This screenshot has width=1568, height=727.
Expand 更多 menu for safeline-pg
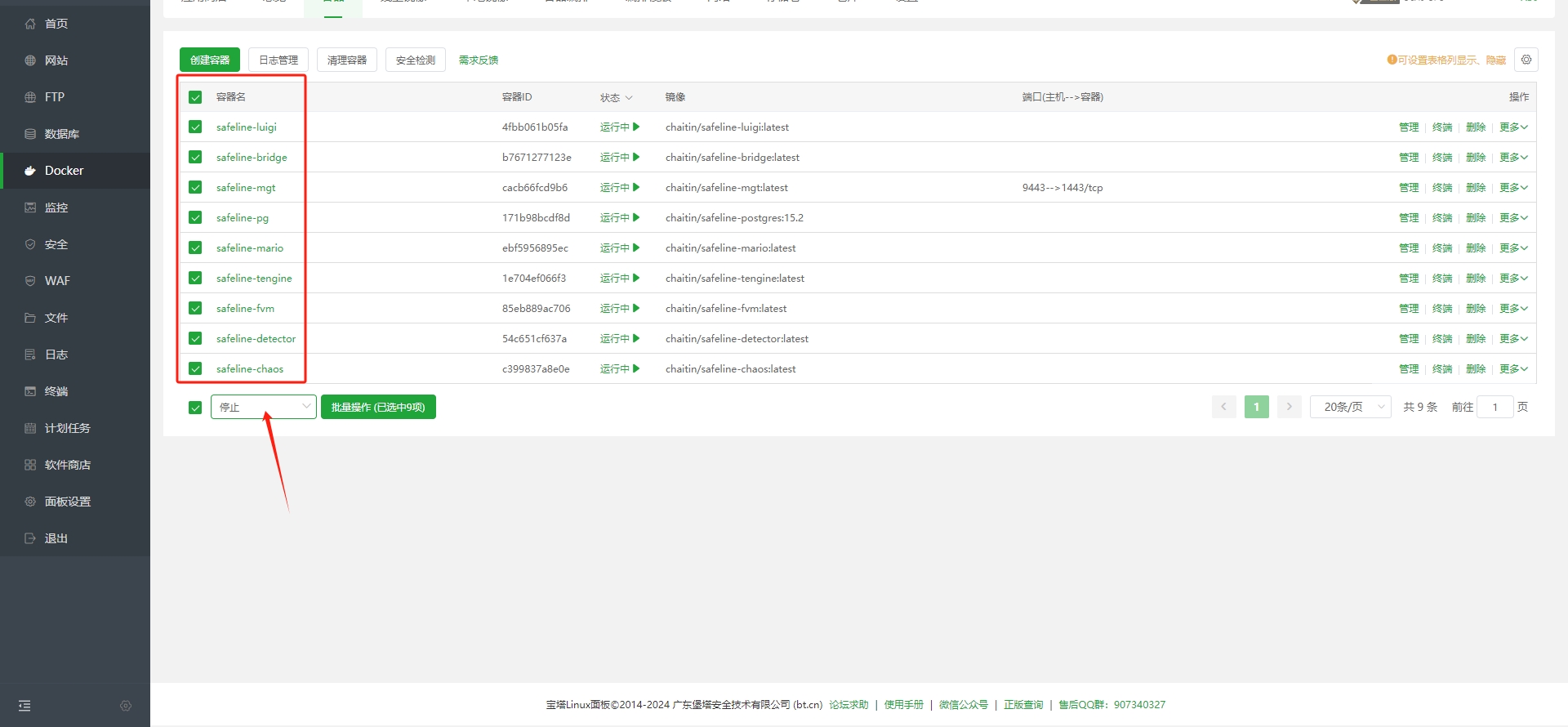click(x=1513, y=217)
